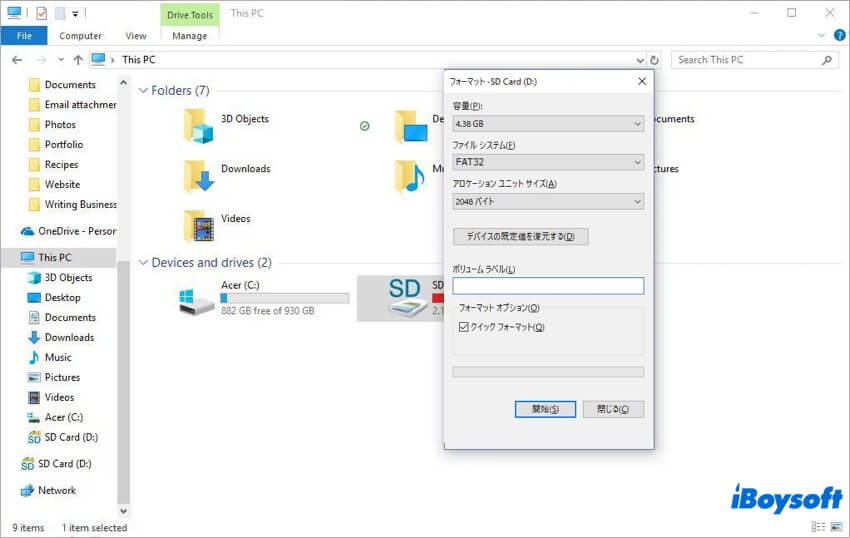
Task: Open the Quick Access Toolbar dropdown
Action: (75, 14)
